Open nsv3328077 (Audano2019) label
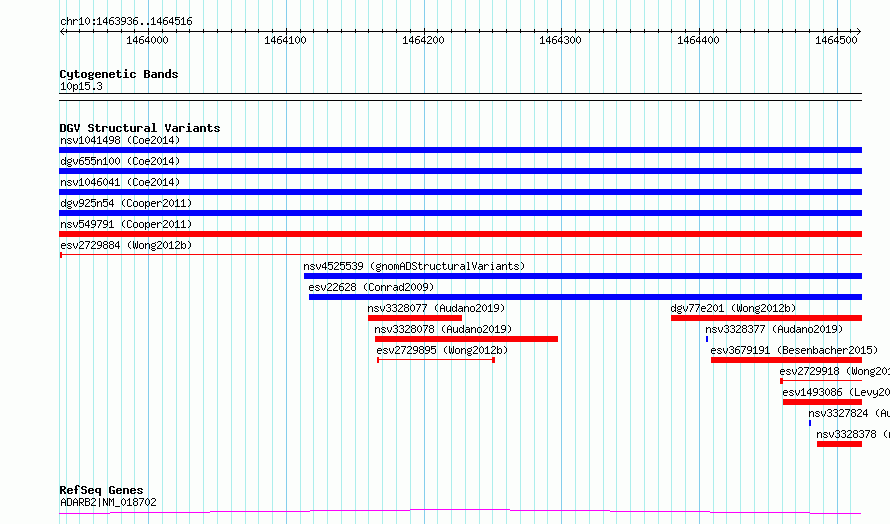 click(x=436, y=308)
